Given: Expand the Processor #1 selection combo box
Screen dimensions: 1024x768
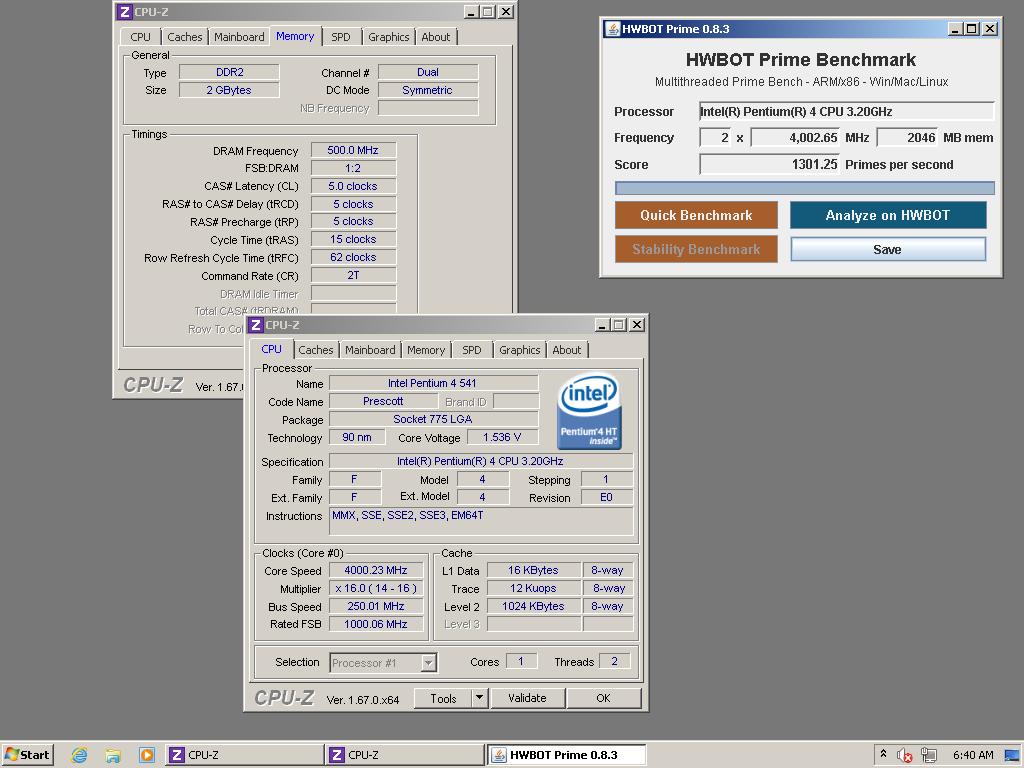Looking at the screenshot, I should coord(428,663).
